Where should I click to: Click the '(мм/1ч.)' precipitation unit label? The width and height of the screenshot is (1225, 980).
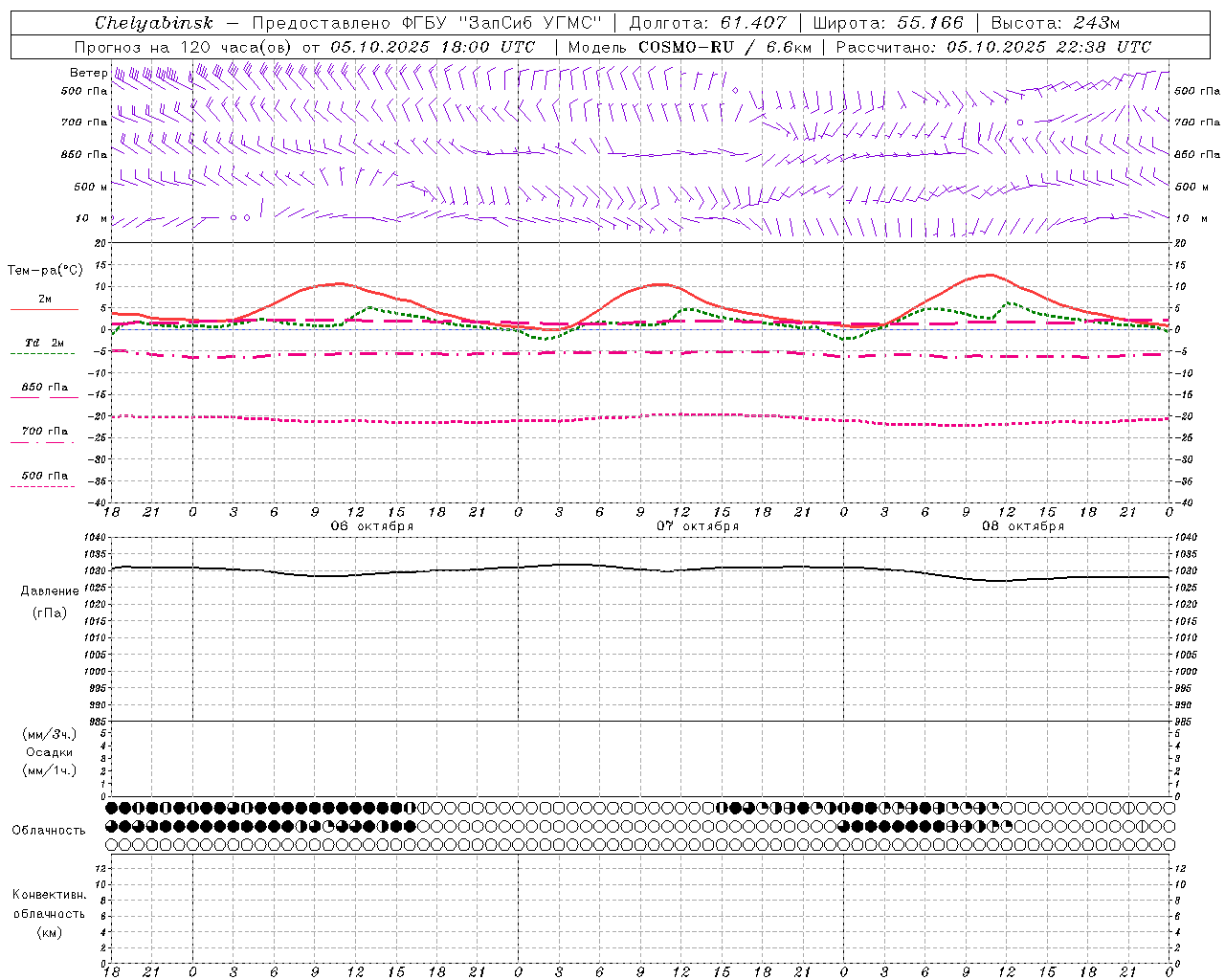[50, 770]
